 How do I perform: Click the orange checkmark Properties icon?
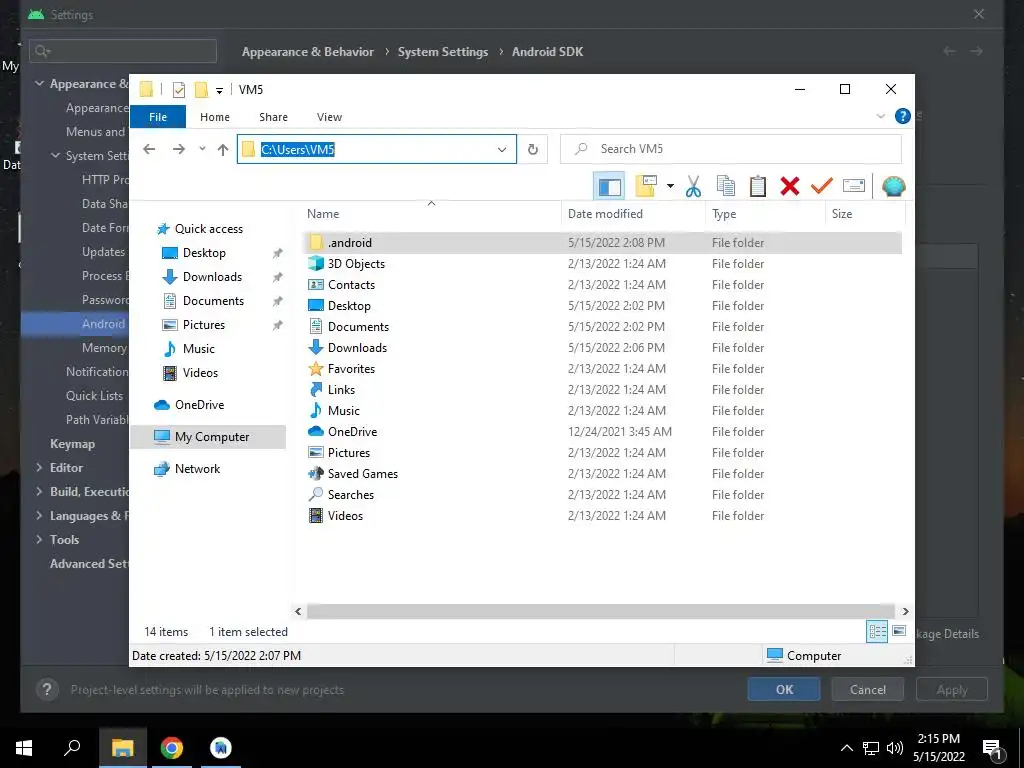pos(822,186)
